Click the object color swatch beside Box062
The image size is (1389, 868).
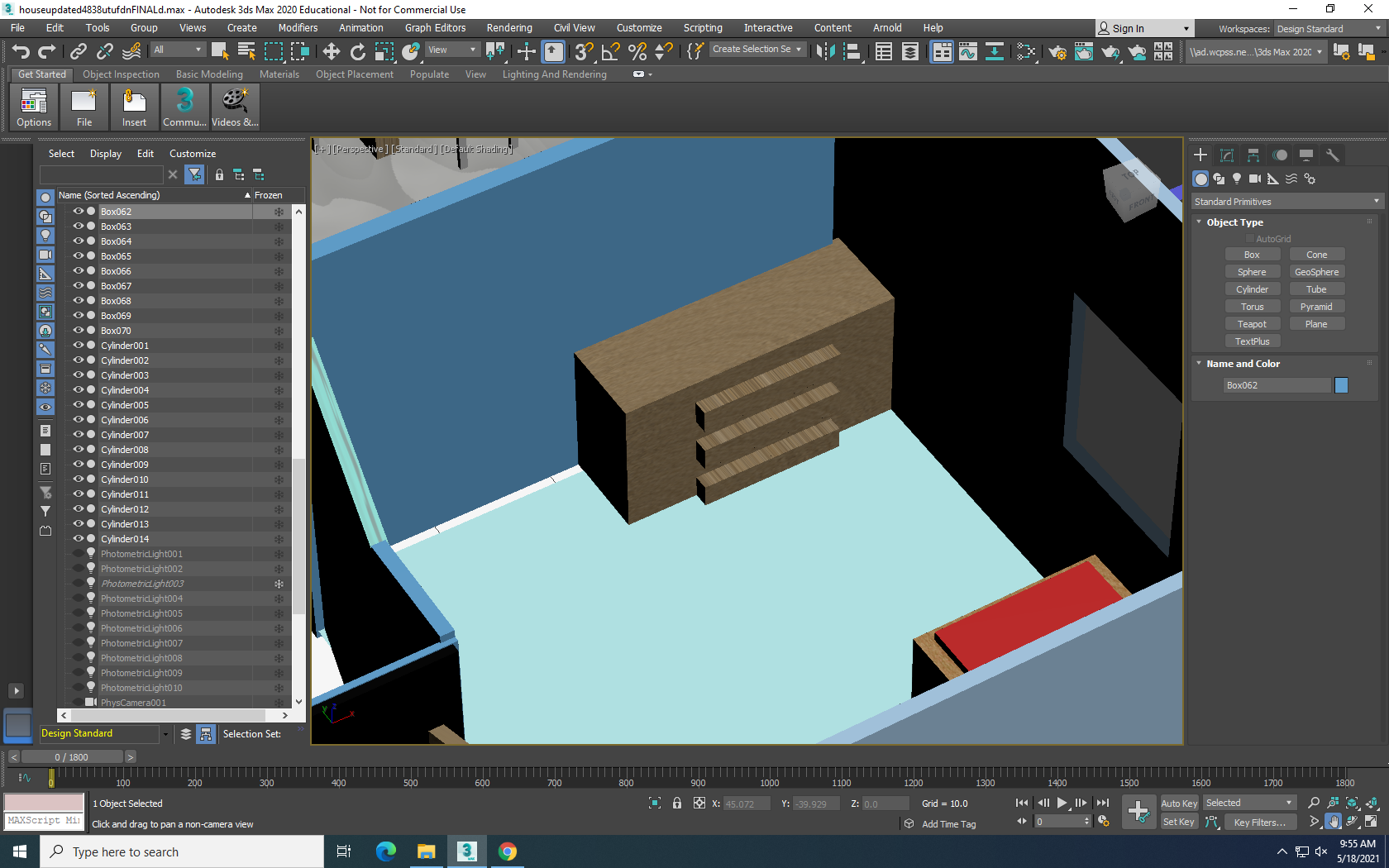(1341, 385)
